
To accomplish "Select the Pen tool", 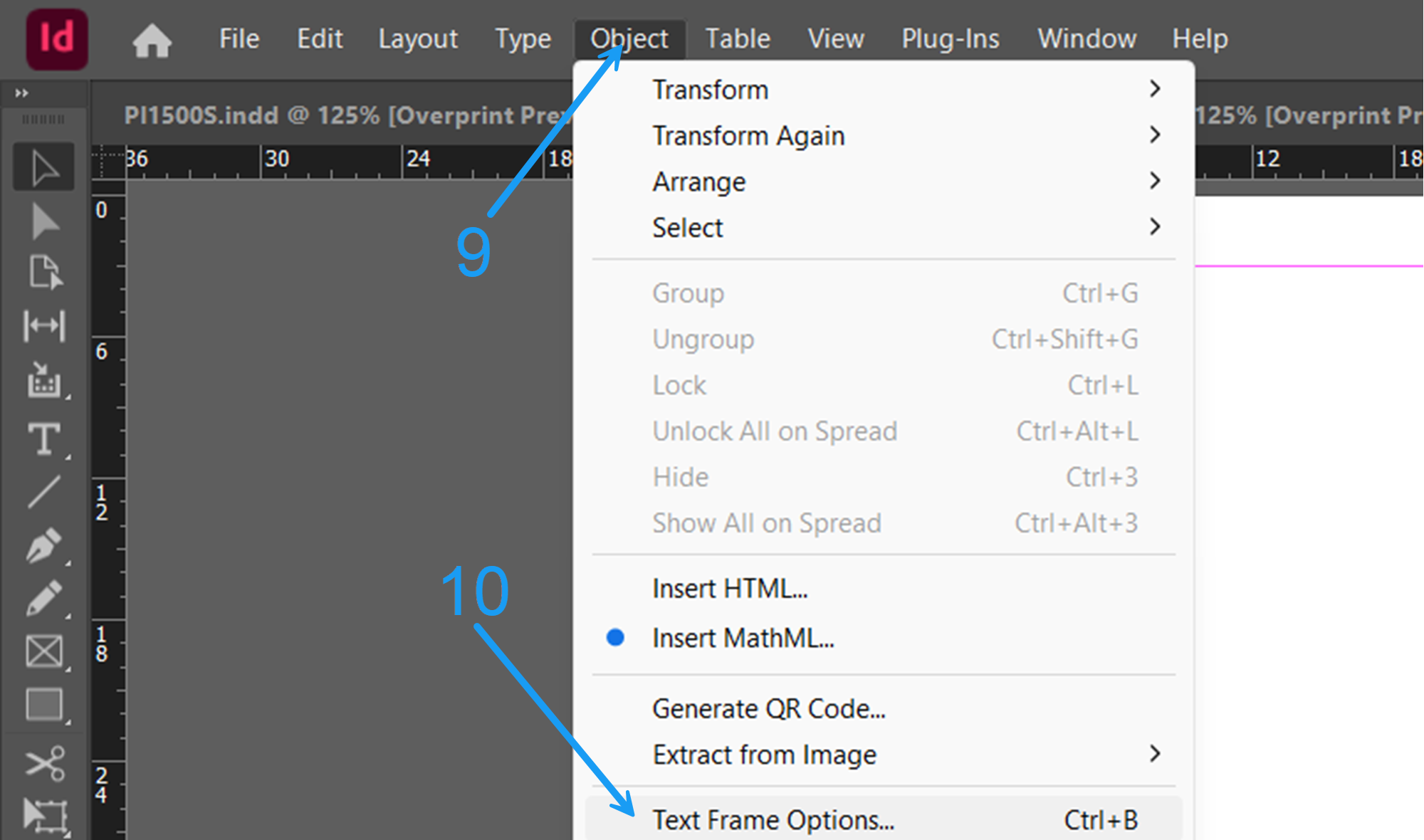I will (44, 545).
